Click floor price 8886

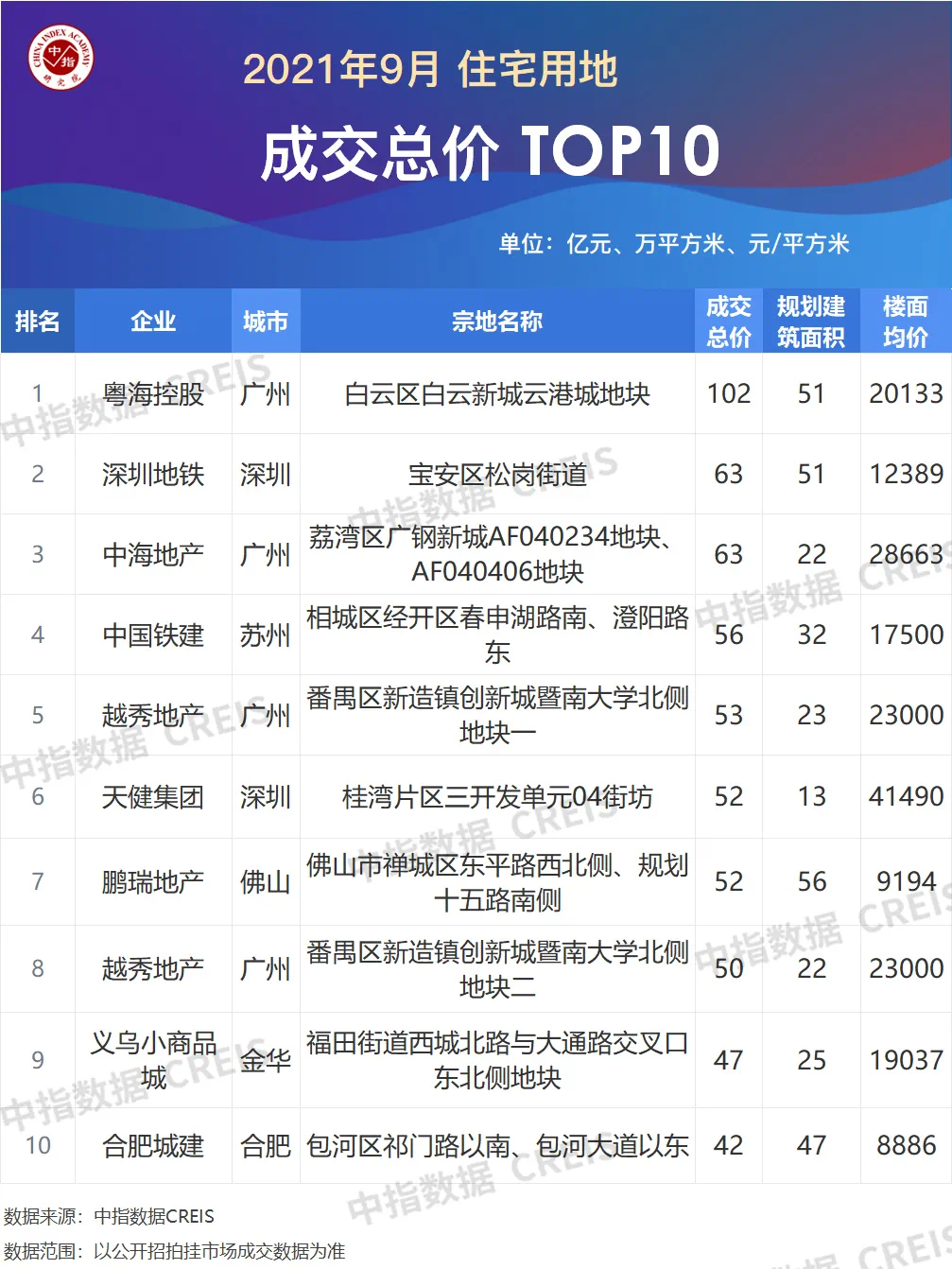point(906,1146)
